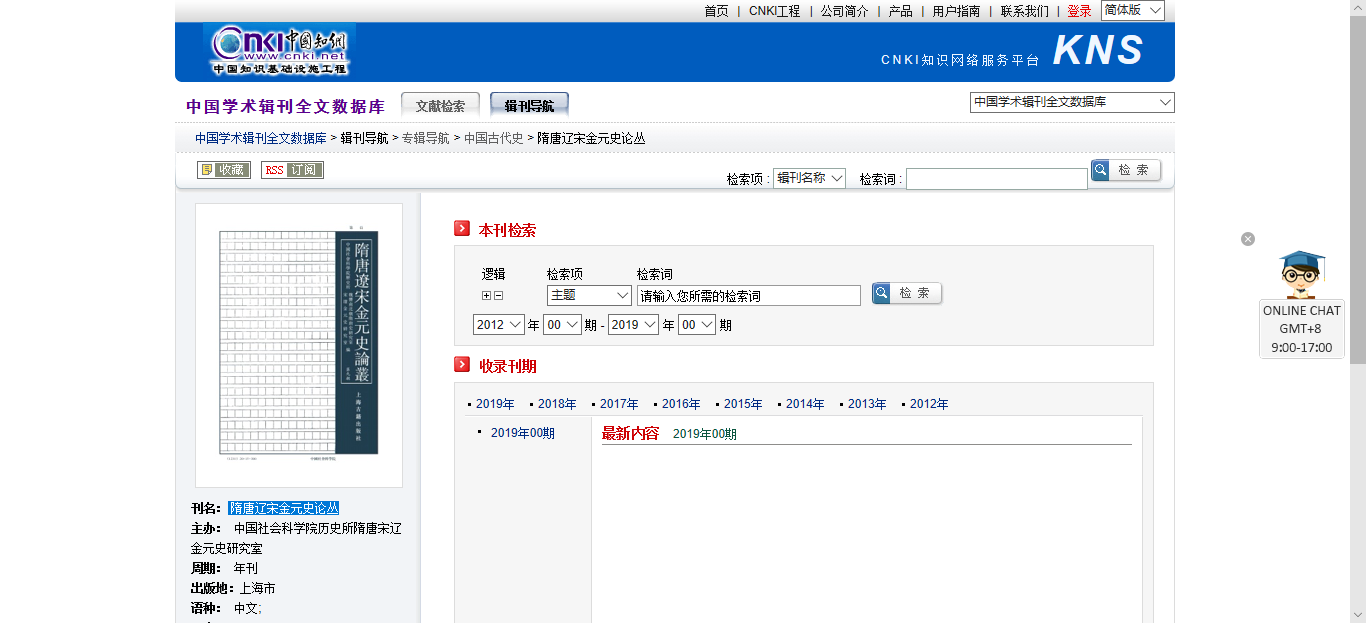Open the end issue 00 dropdown

[697, 324]
